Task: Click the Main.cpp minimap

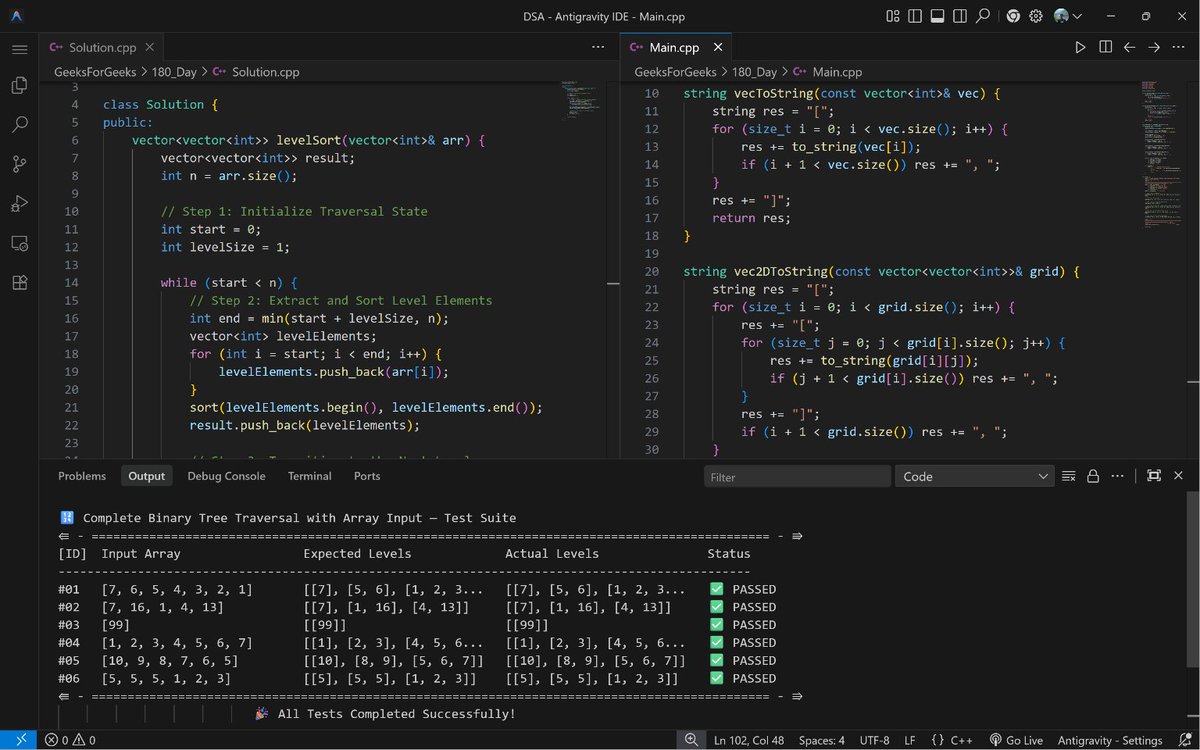Action: coord(1161,155)
